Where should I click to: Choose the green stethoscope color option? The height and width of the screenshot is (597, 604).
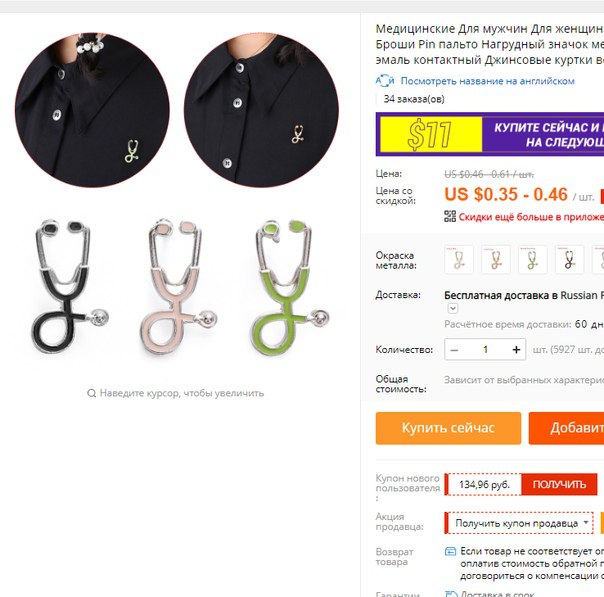[533, 260]
